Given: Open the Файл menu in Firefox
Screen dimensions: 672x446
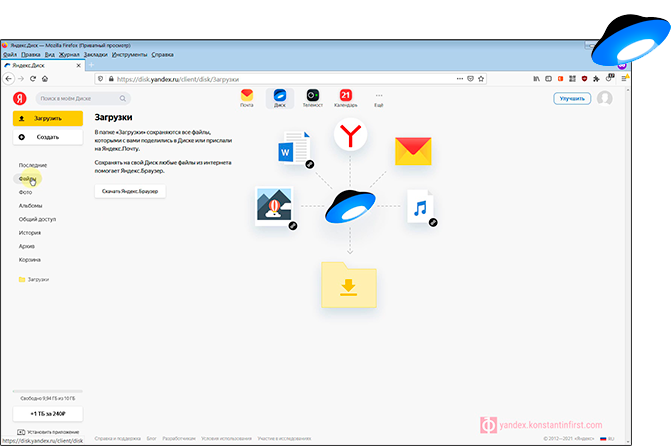Looking at the screenshot, I should coord(10,54).
